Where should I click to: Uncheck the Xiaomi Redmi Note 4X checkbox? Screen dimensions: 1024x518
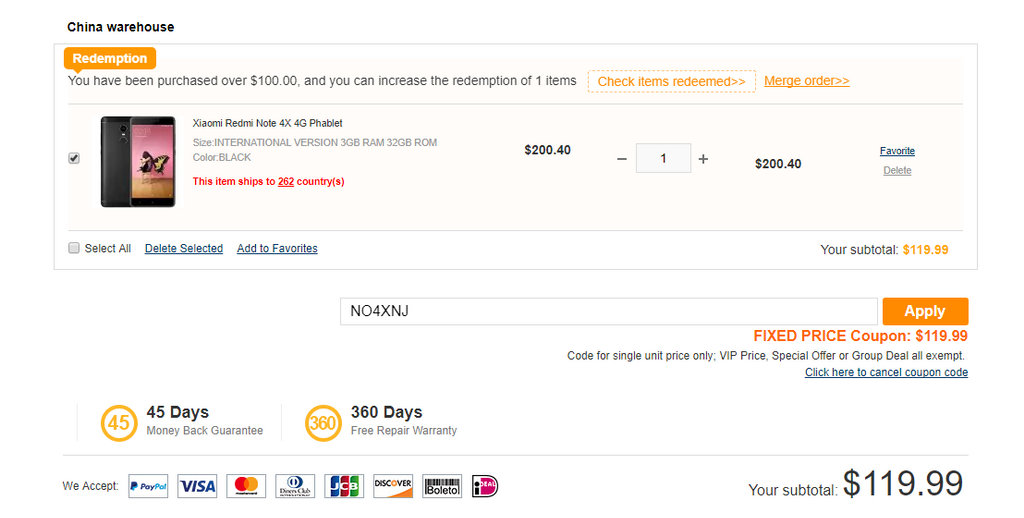74,158
